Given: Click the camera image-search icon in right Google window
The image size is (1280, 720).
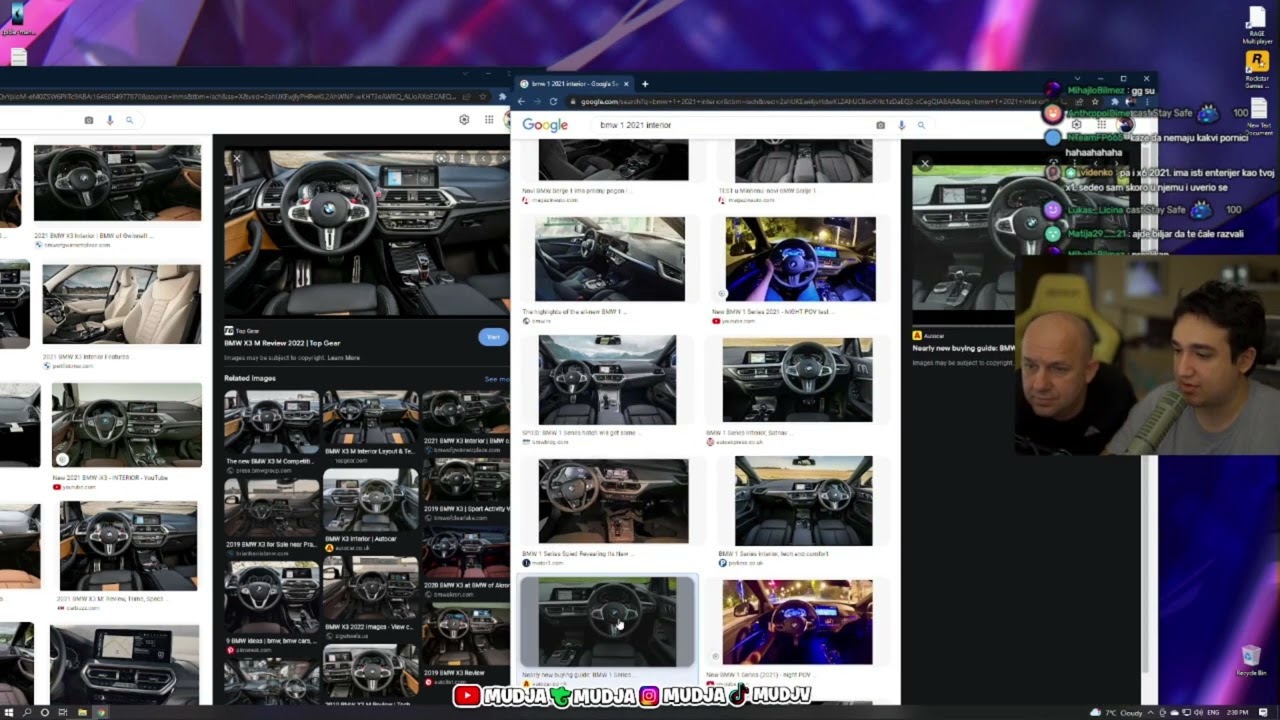Looking at the screenshot, I should click(x=880, y=125).
